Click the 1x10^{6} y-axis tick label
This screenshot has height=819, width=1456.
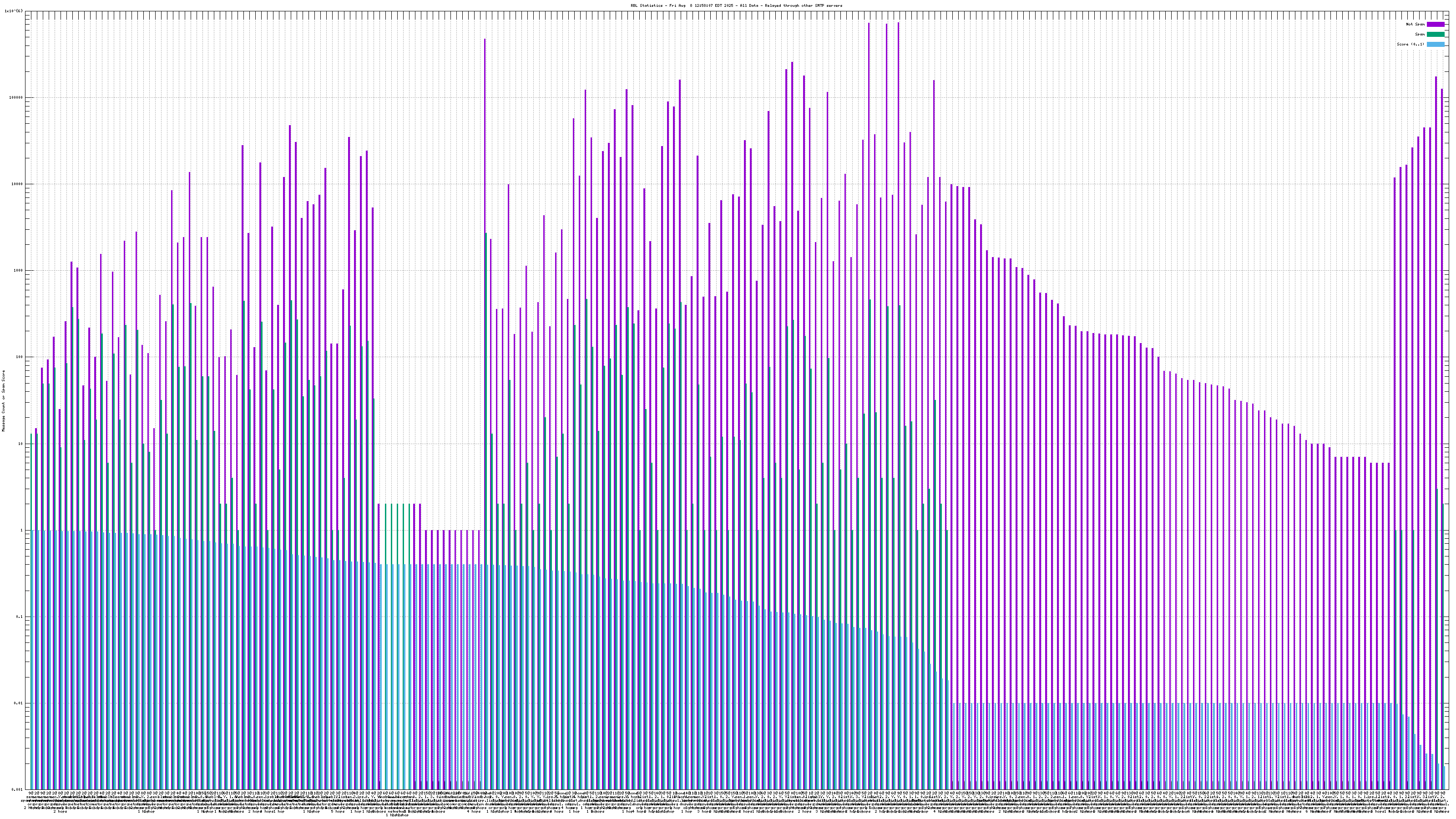pos(14,11)
